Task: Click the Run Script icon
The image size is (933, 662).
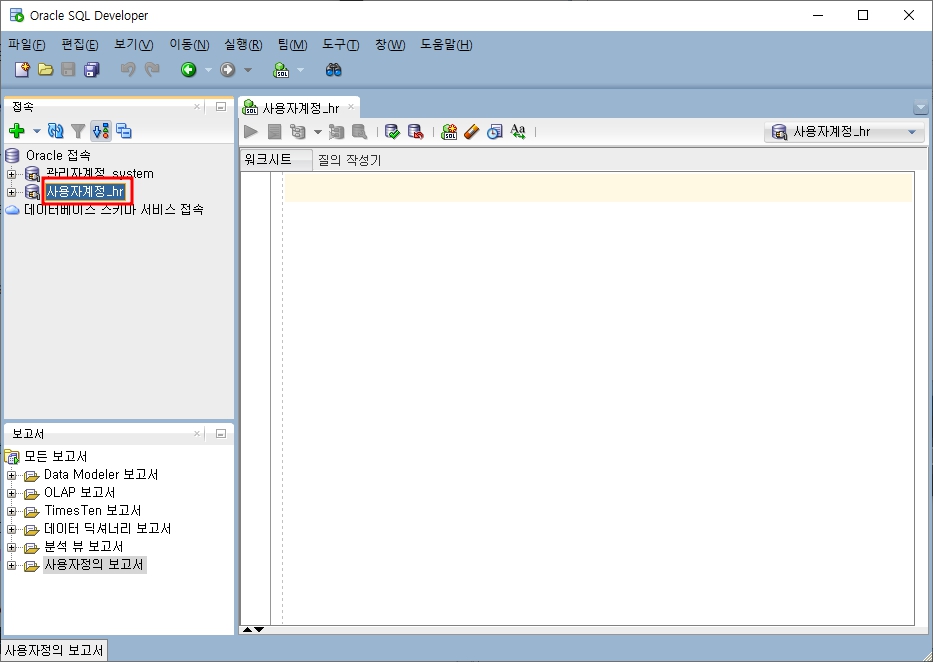Action: coord(274,131)
